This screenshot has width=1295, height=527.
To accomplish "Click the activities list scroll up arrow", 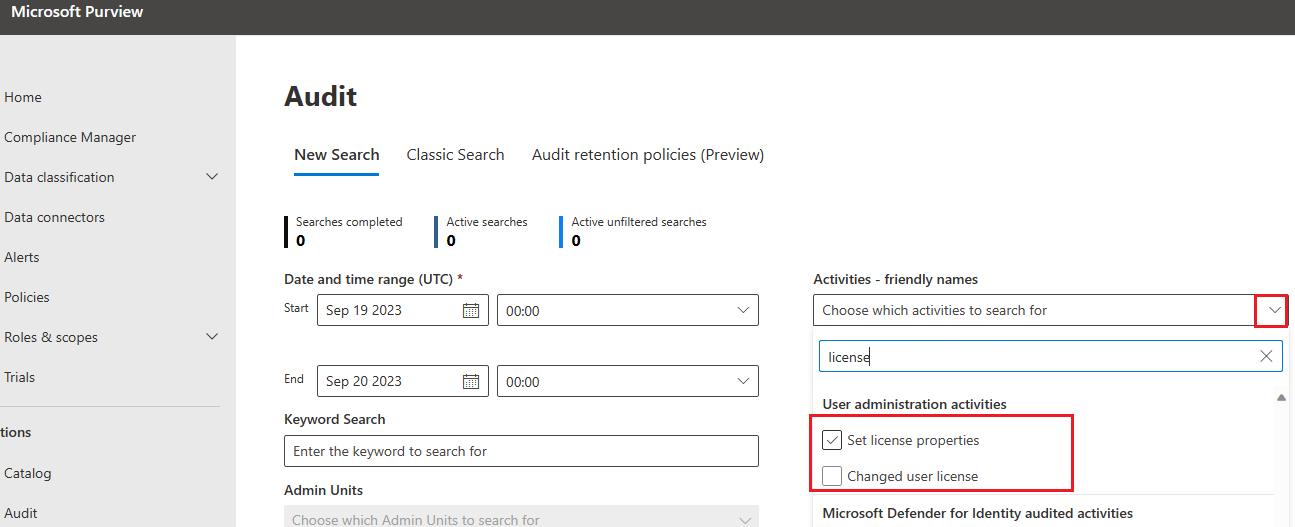I will click(1281, 398).
